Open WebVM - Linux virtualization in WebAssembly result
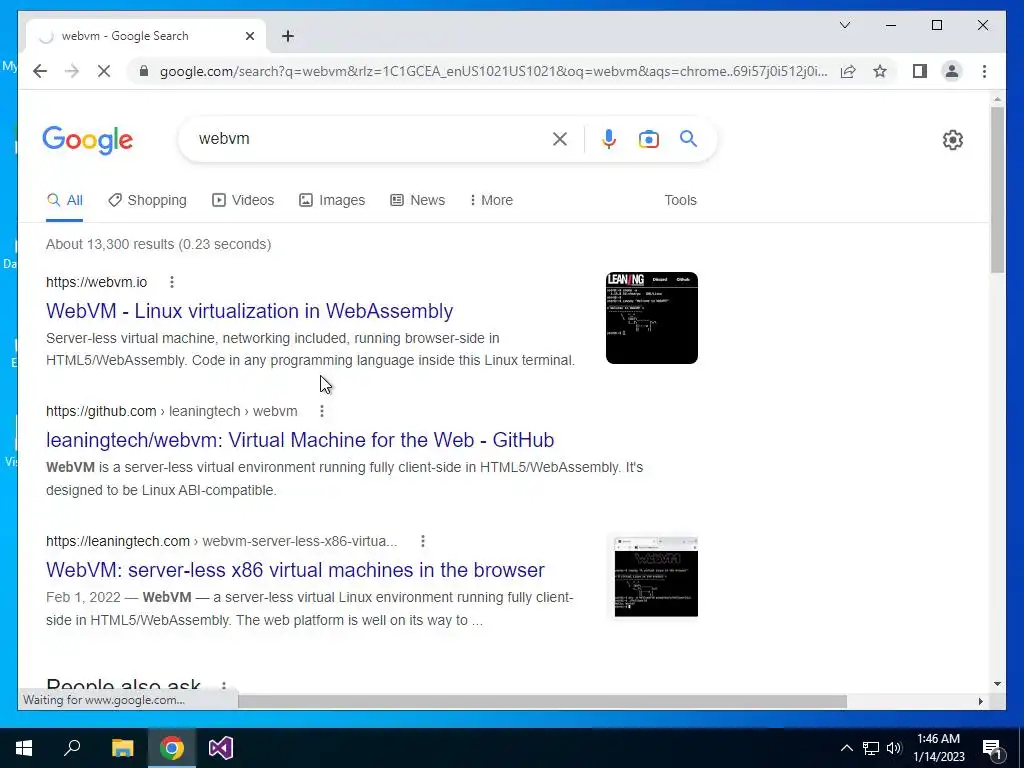1024x768 pixels. [249, 311]
